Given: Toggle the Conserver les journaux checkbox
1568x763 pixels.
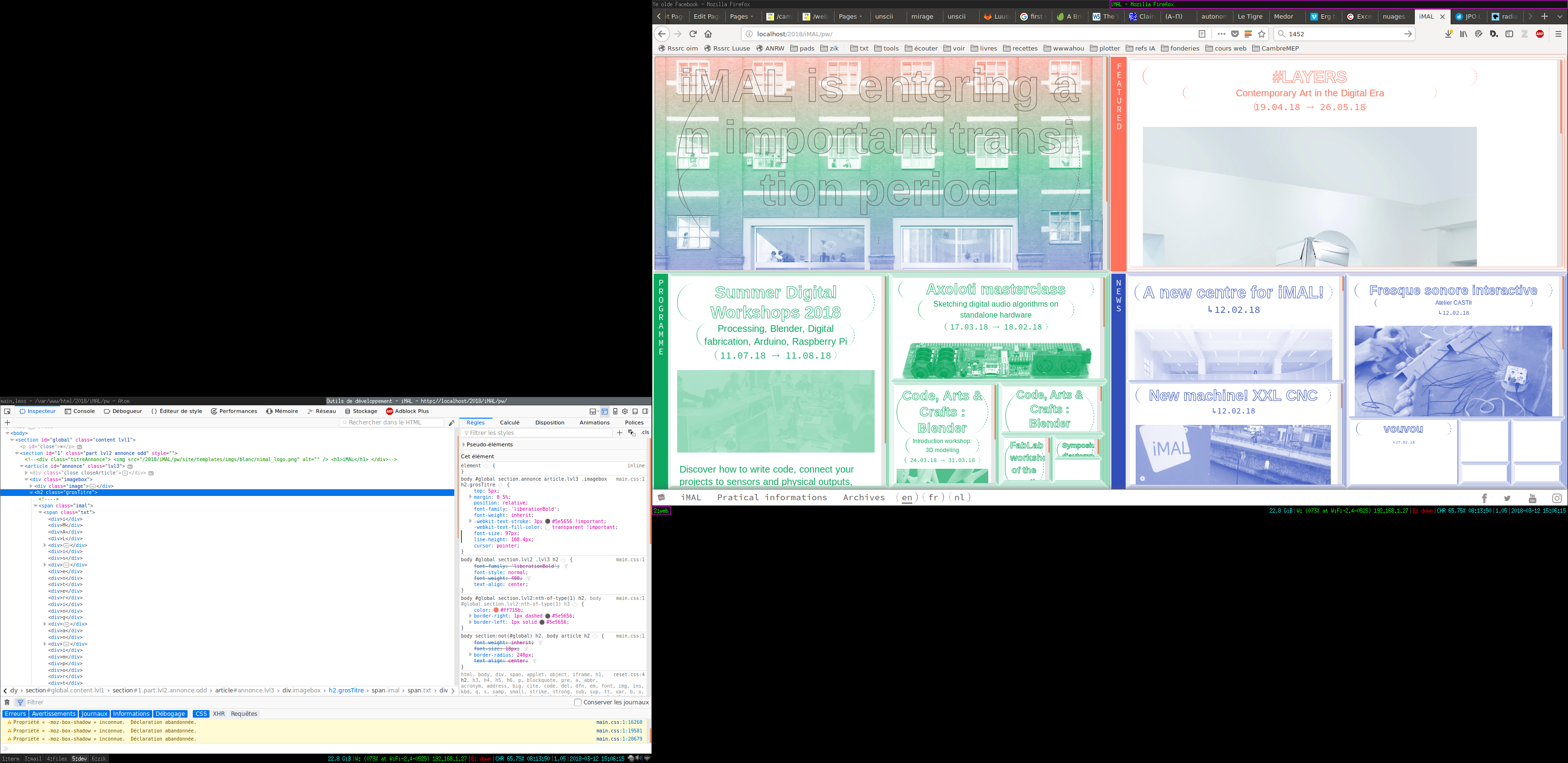Looking at the screenshot, I should 578,702.
